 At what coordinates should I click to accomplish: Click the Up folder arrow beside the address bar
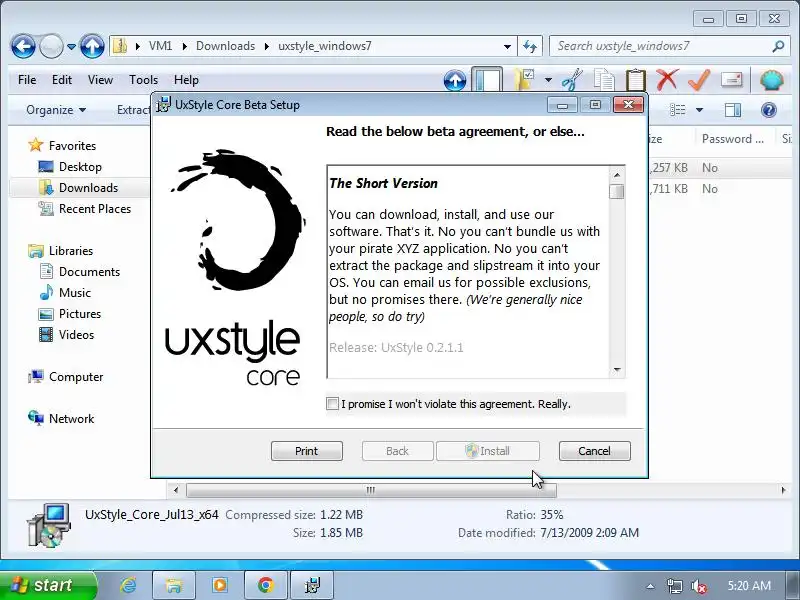point(92,46)
